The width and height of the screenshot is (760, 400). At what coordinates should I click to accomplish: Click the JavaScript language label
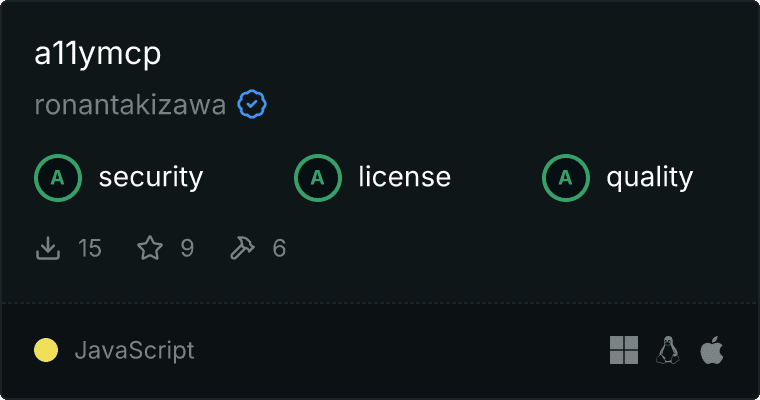[135, 351]
